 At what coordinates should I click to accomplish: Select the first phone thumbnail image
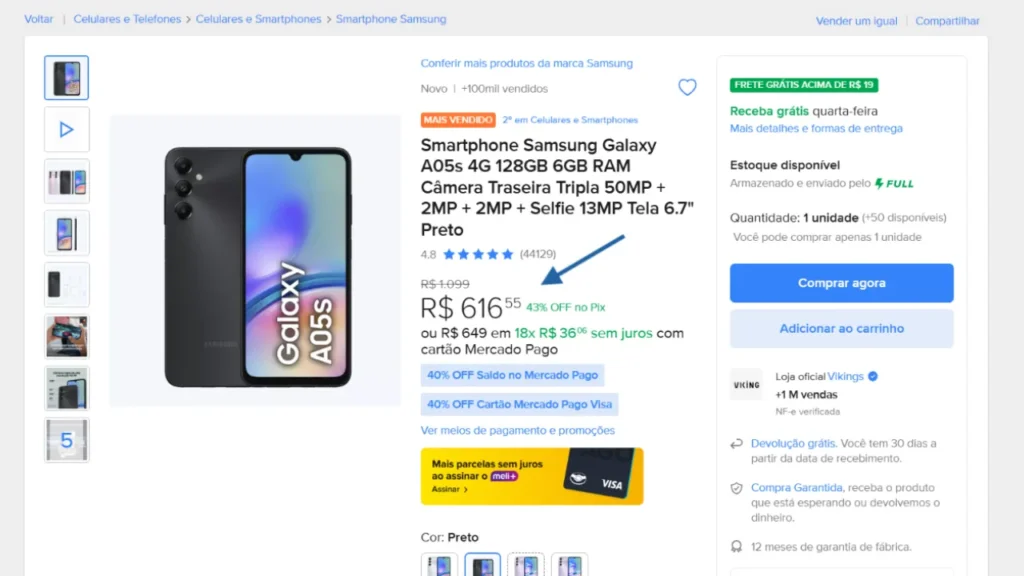click(67, 78)
